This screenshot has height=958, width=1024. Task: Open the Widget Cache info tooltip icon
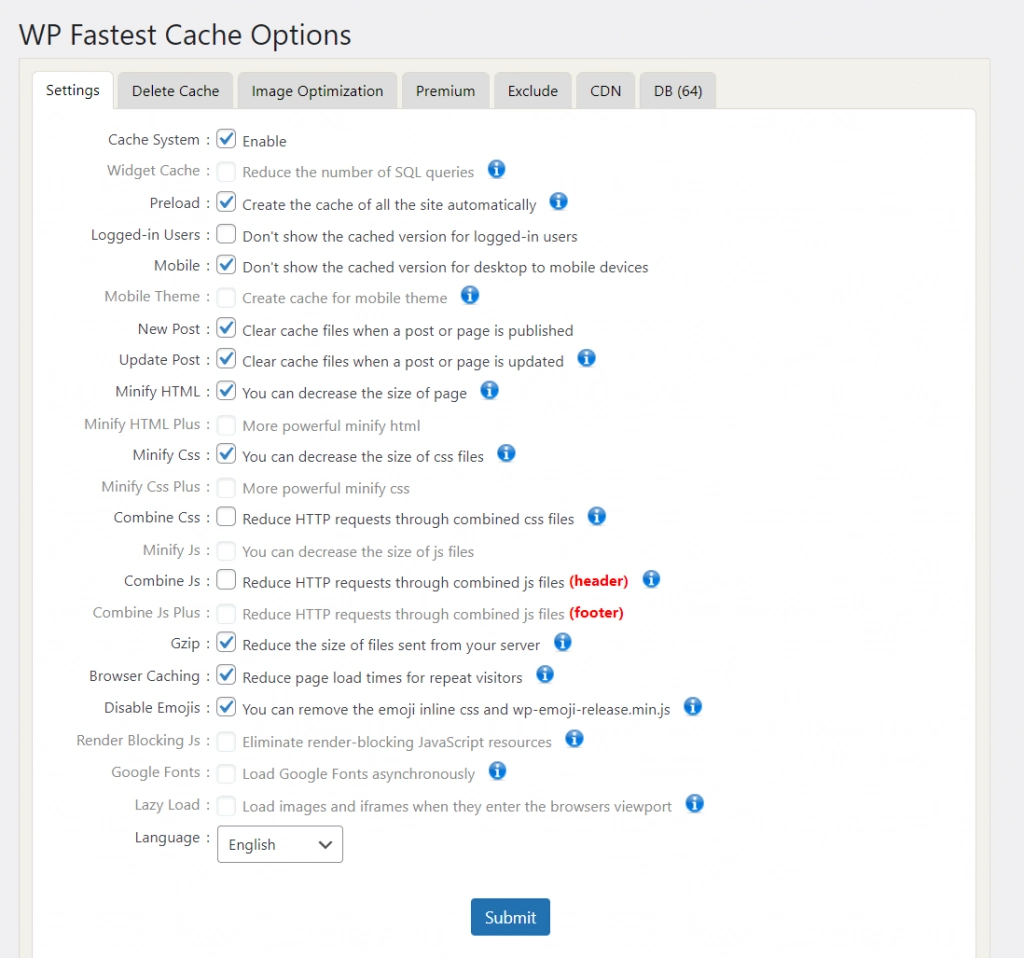pyautogui.click(x=496, y=170)
